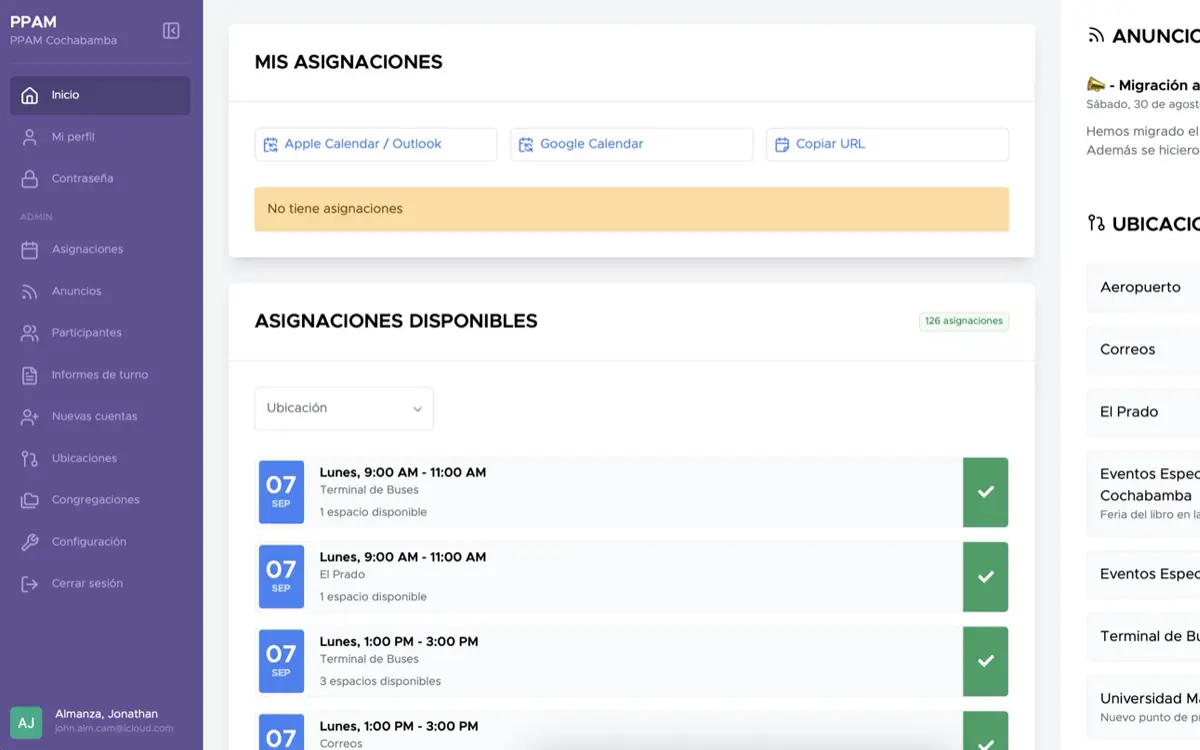Viewport: 1200px width, 750px height.
Task: Click the AJ user avatar
Action: tap(26, 722)
